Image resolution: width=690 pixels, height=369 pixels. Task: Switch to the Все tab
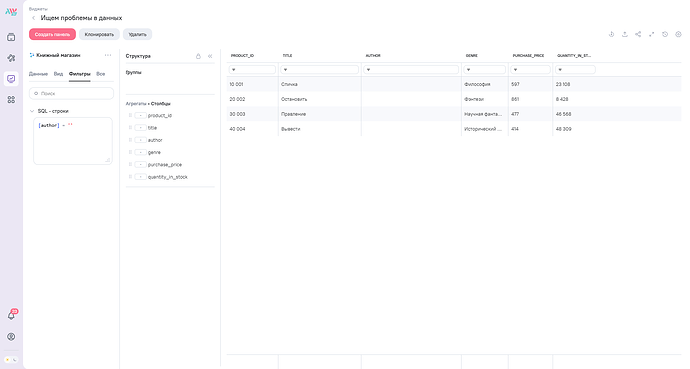point(101,74)
